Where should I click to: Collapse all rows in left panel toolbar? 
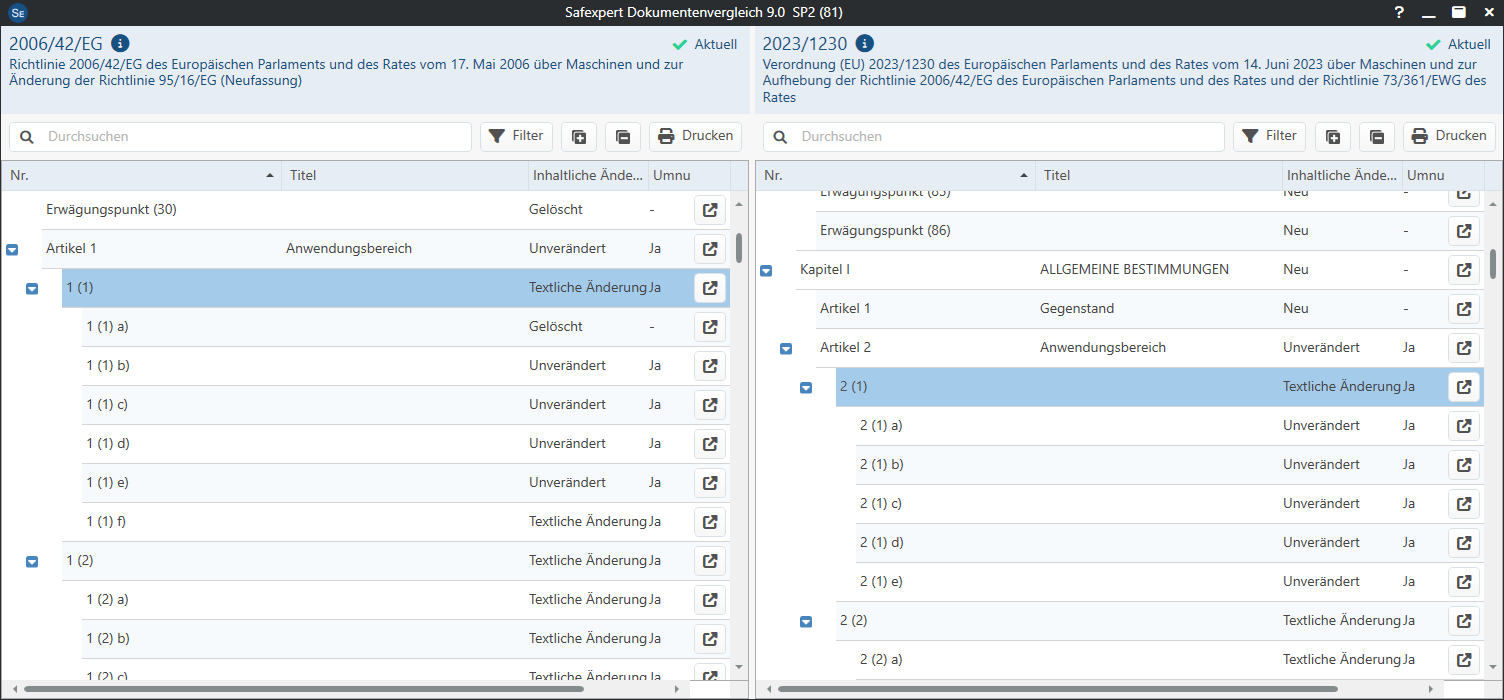(623, 137)
